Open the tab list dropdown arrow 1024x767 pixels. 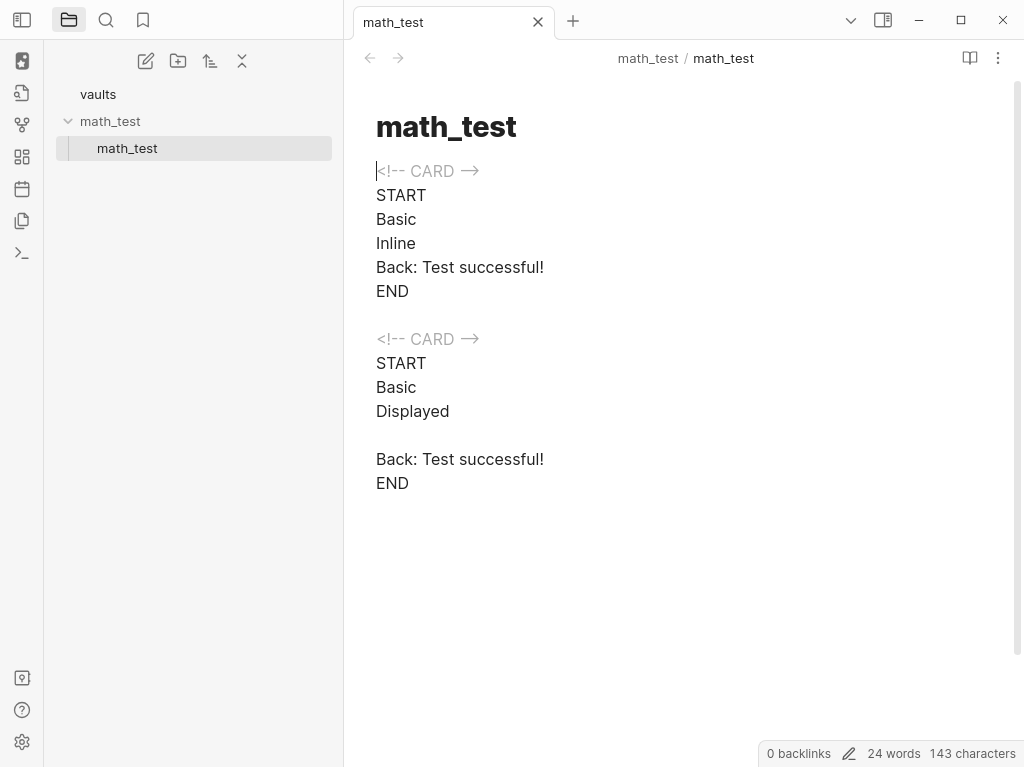click(x=851, y=20)
